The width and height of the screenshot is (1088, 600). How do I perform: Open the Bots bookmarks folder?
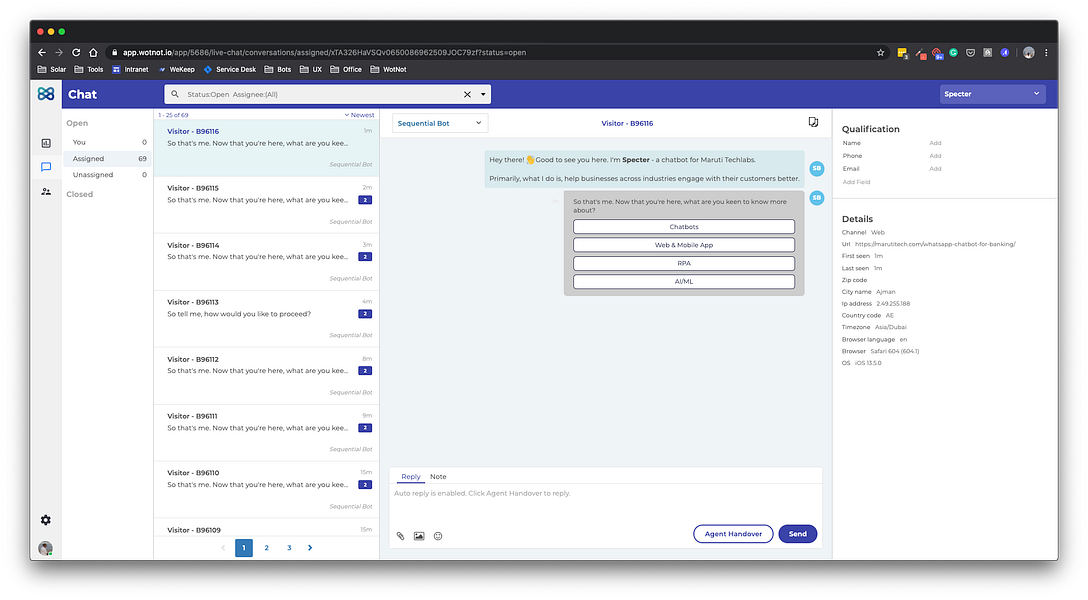pyautogui.click(x=278, y=69)
